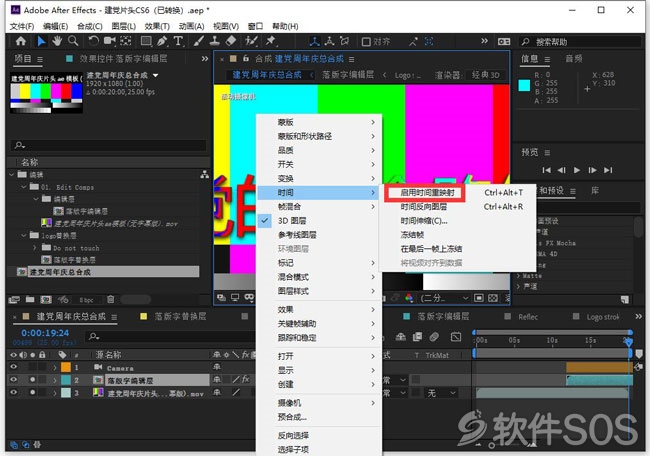Hide the Camera layer with its eye icon
650x456 pixels.
(13, 367)
